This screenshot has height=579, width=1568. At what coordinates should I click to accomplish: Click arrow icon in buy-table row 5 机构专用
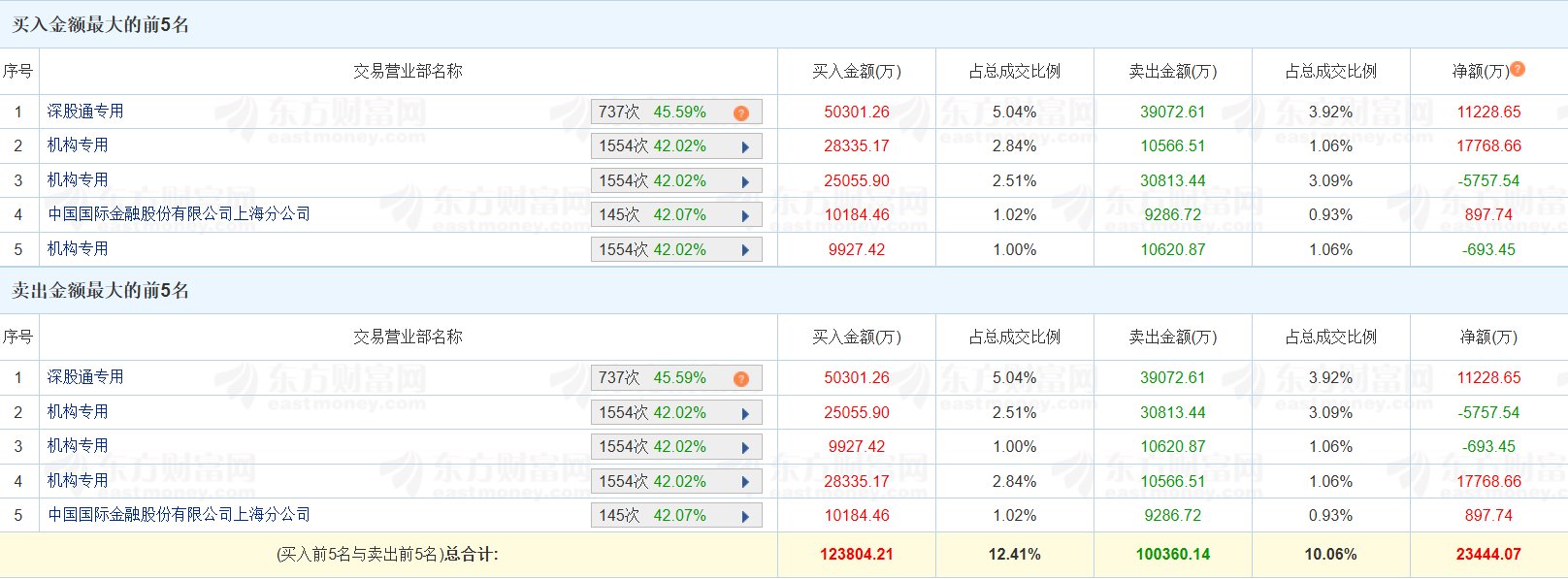point(745,250)
